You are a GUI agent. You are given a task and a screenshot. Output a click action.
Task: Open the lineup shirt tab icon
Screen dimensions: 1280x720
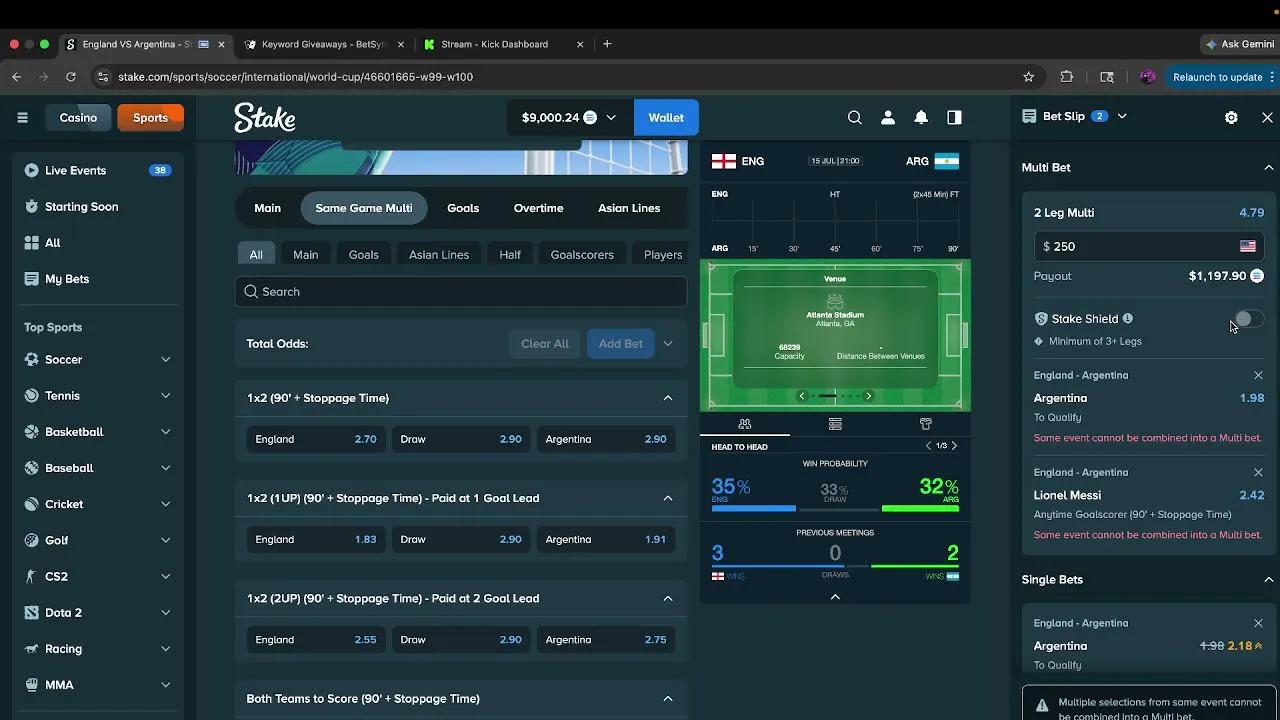pos(925,424)
